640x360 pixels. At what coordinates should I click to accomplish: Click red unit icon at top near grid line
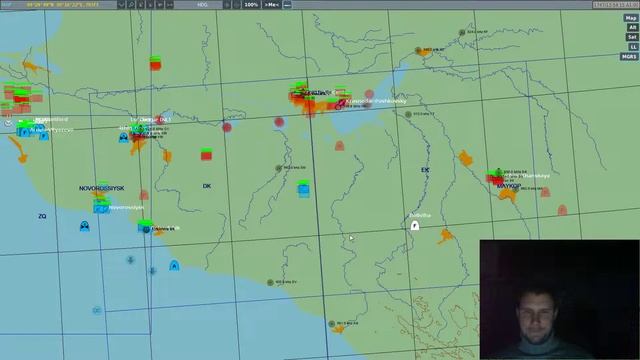pos(155,64)
